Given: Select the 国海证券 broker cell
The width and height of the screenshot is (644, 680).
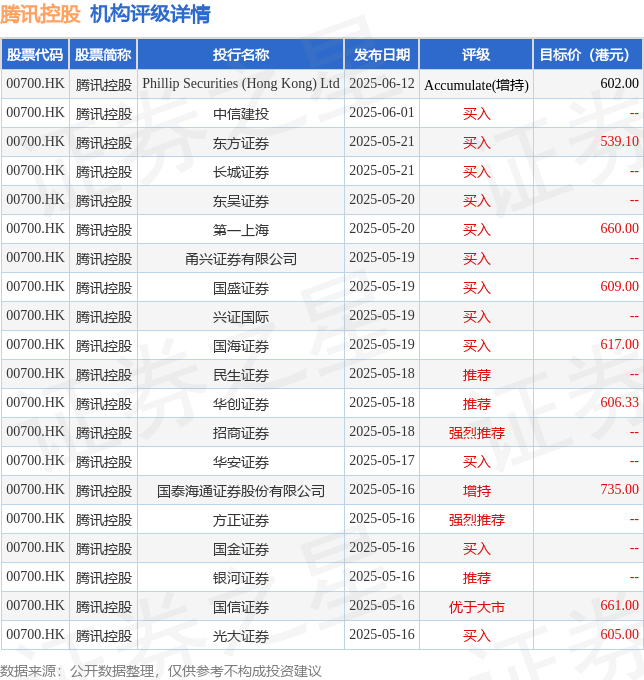Looking at the screenshot, I should (241, 346).
